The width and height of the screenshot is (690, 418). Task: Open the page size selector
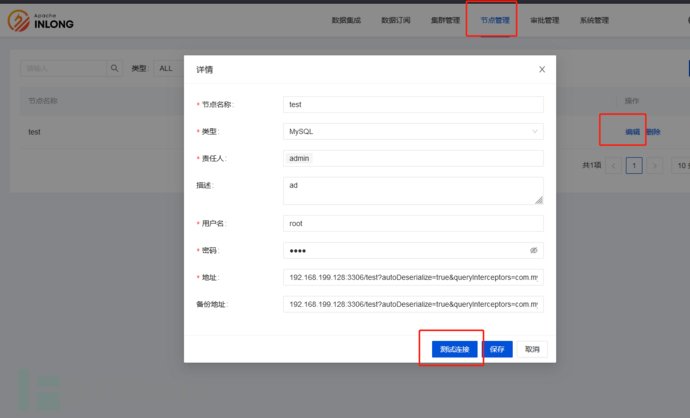(679, 165)
